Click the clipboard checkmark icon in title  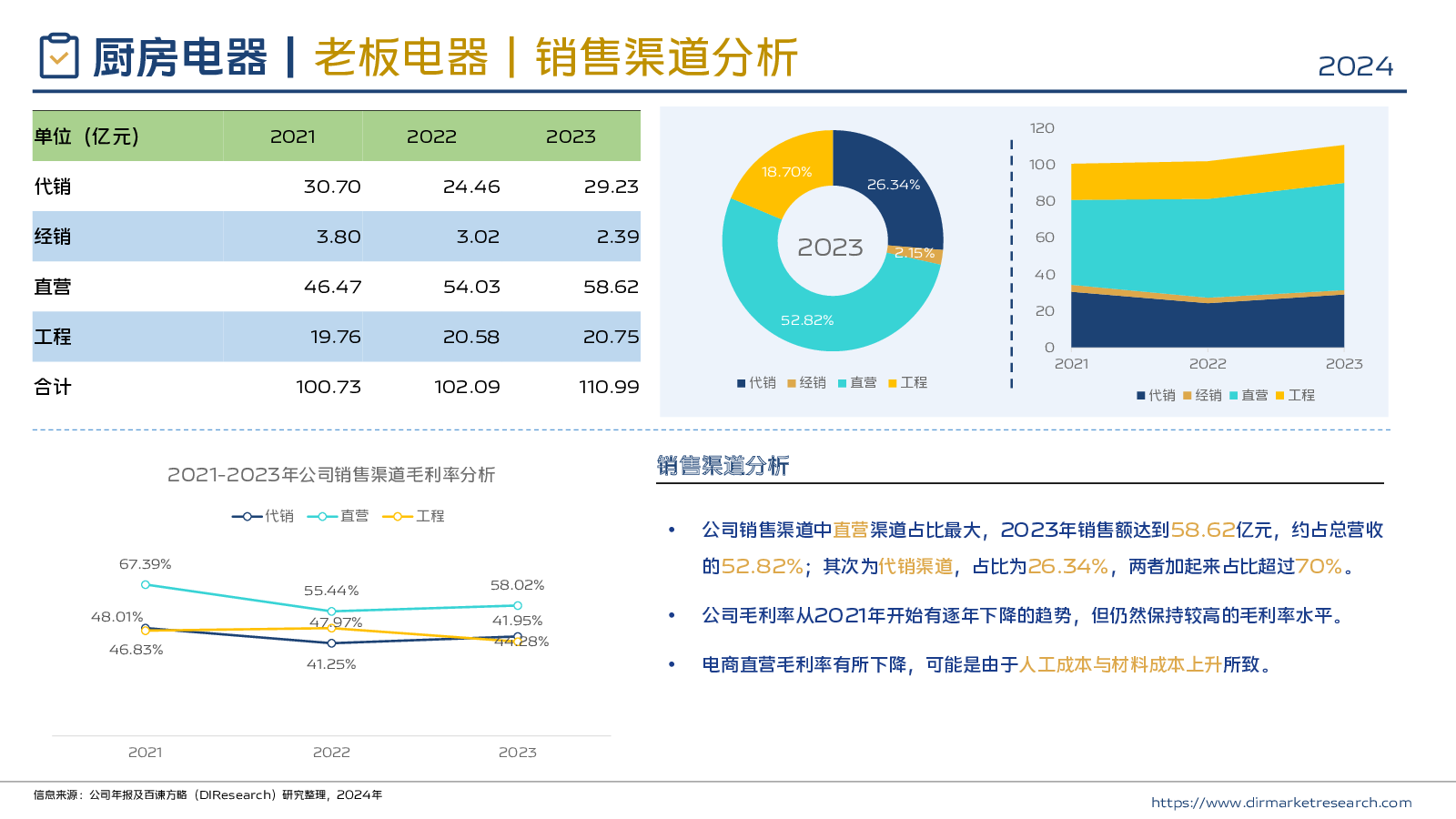pyautogui.click(x=59, y=56)
